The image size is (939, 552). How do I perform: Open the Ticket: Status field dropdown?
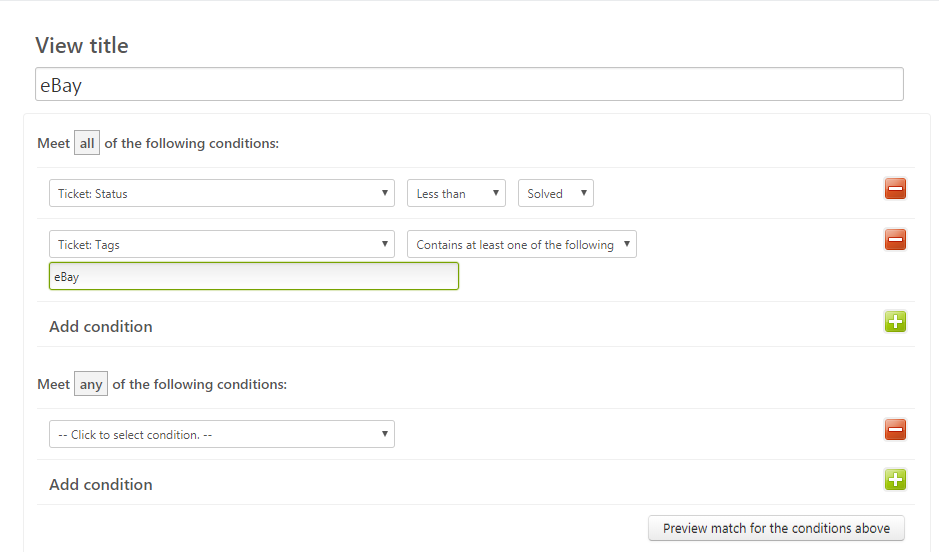pos(222,193)
